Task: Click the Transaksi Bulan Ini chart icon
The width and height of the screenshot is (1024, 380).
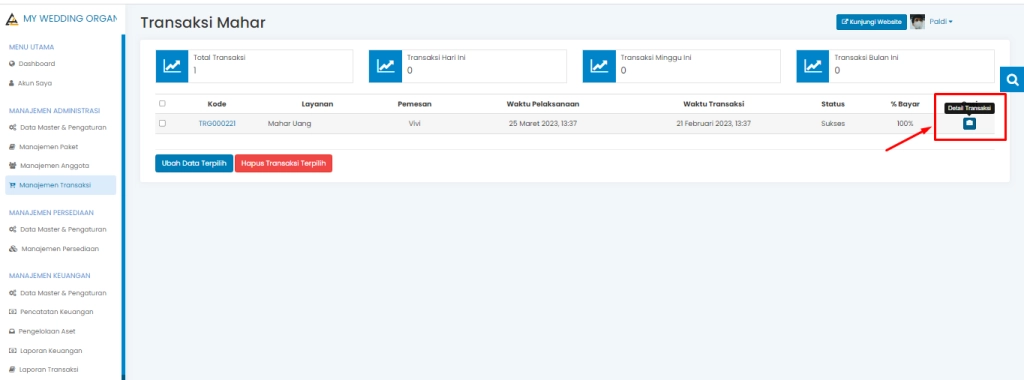Action: 813,66
